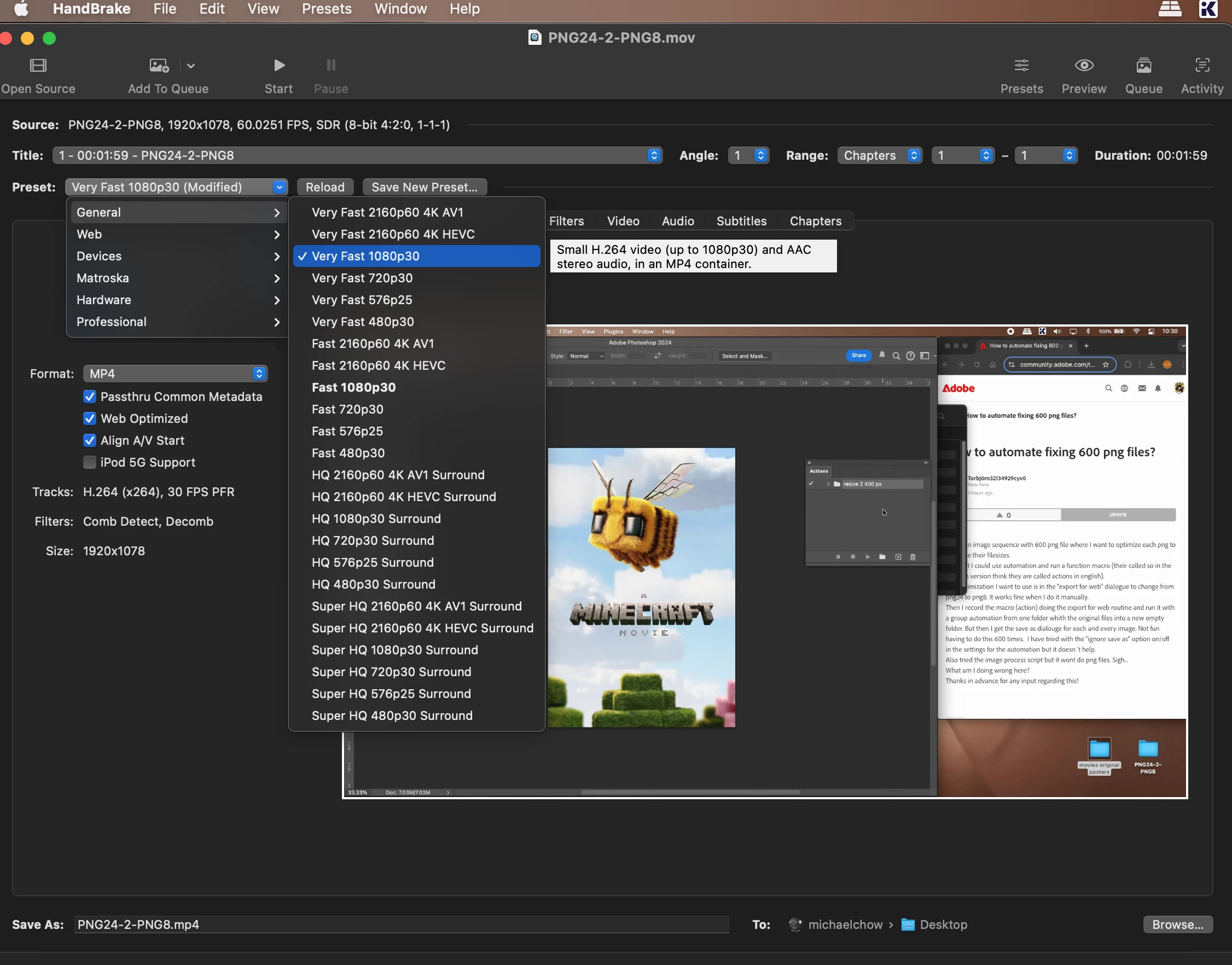
Task: Select Fast 1080p30 preset from list
Action: 353,387
